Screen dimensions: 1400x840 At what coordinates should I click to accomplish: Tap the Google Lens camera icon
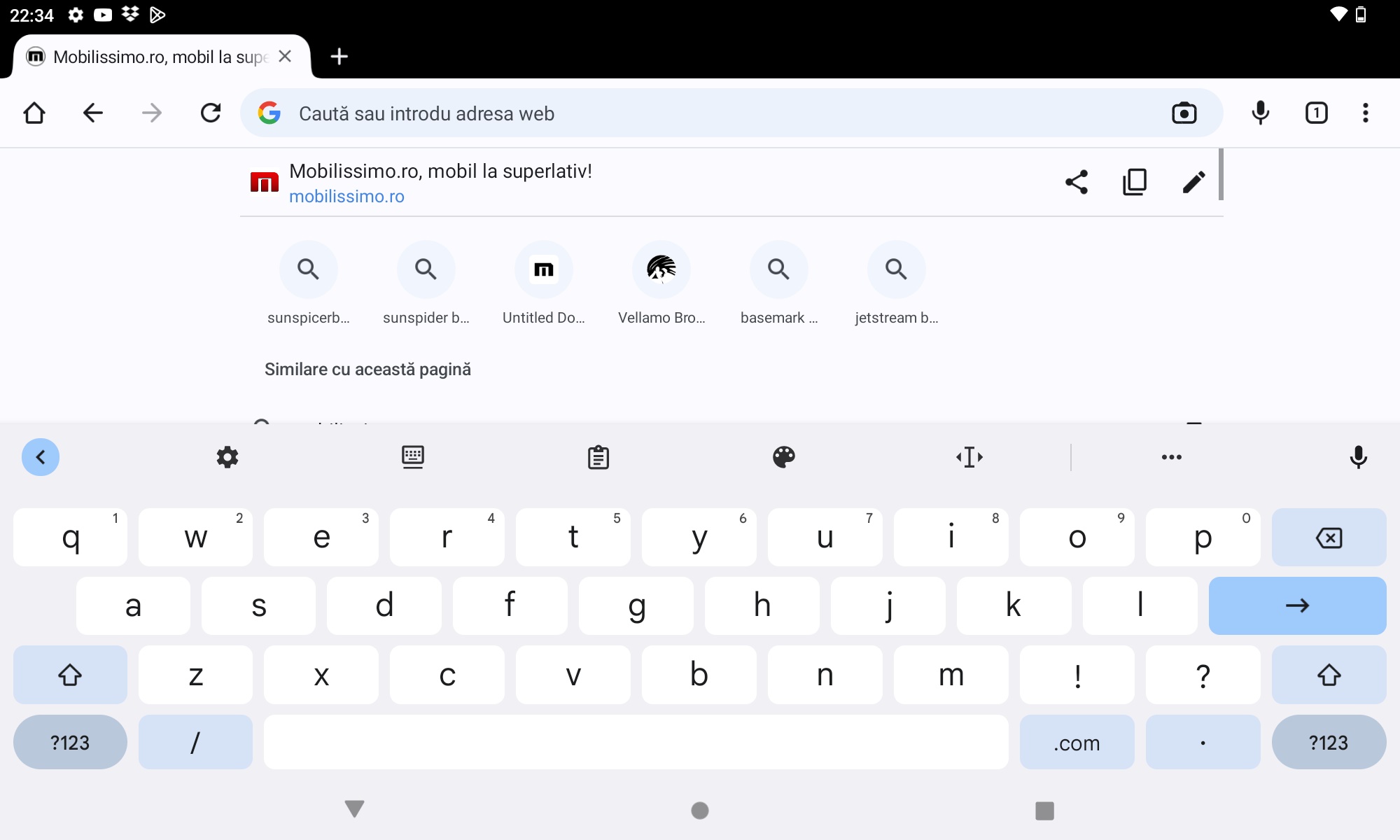(1184, 113)
